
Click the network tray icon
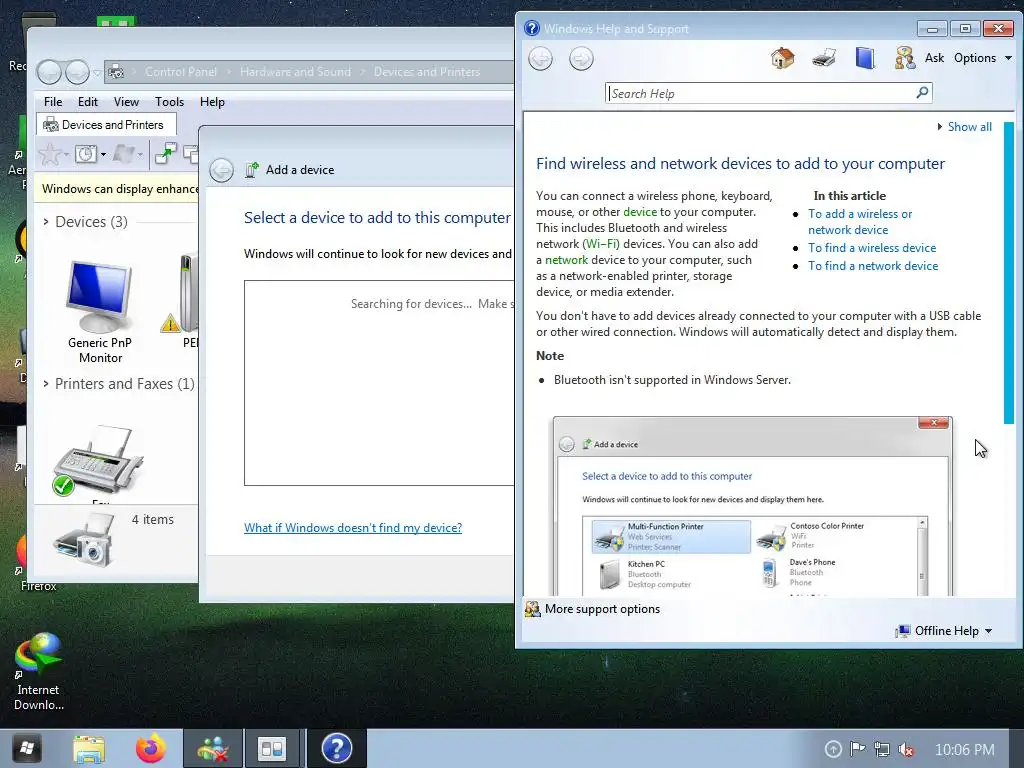click(x=882, y=749)
